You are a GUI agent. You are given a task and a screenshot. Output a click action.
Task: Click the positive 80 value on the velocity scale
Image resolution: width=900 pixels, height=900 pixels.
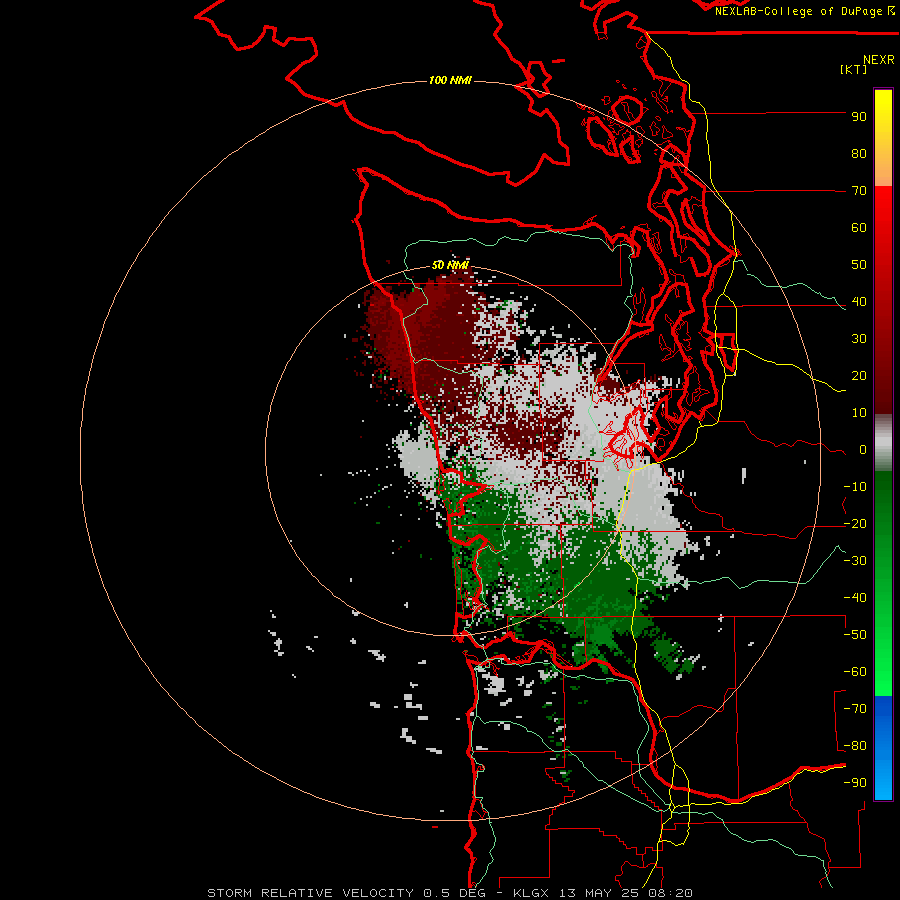[859, 154]
